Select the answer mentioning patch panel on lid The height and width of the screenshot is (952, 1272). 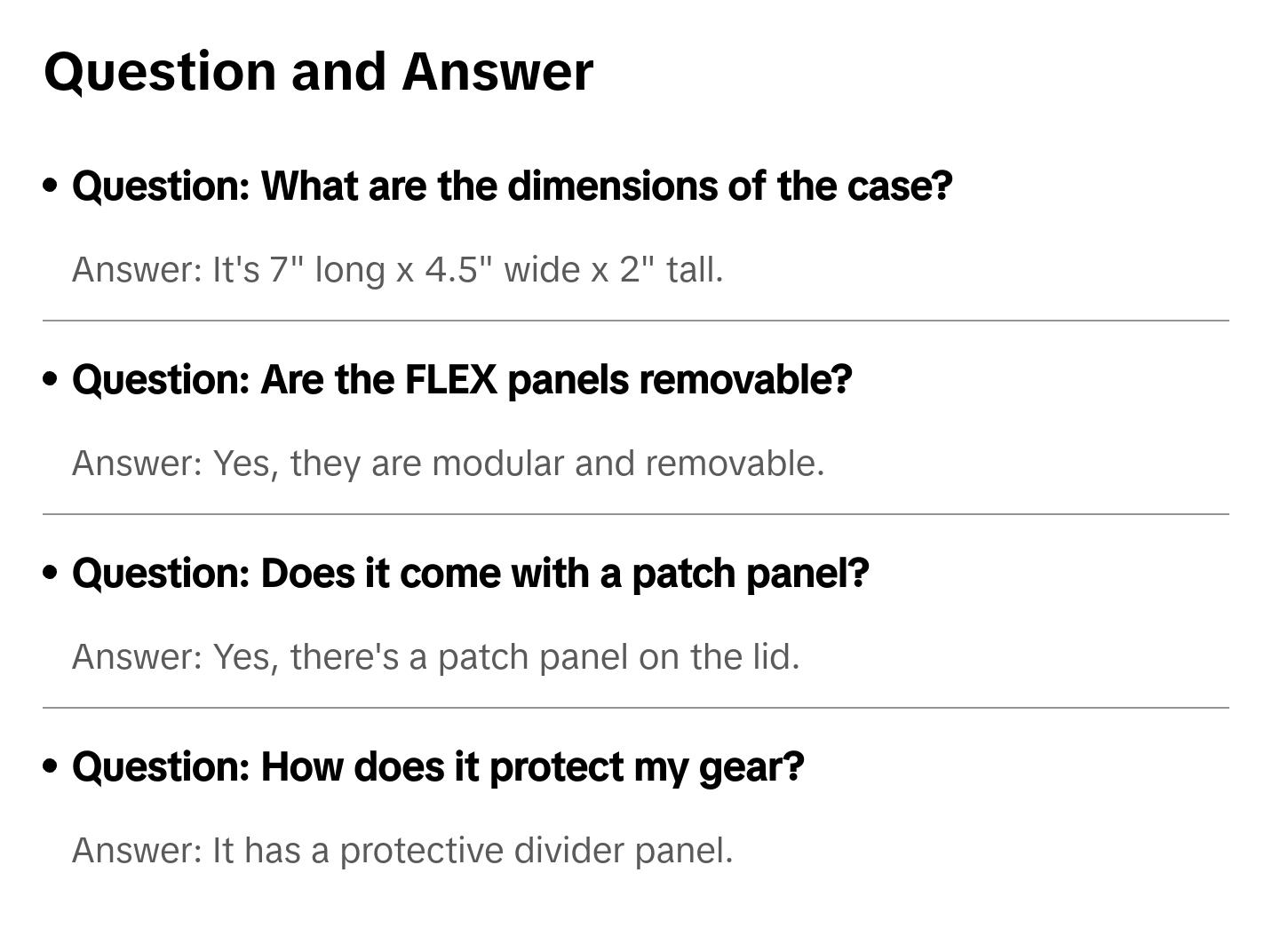435,657
